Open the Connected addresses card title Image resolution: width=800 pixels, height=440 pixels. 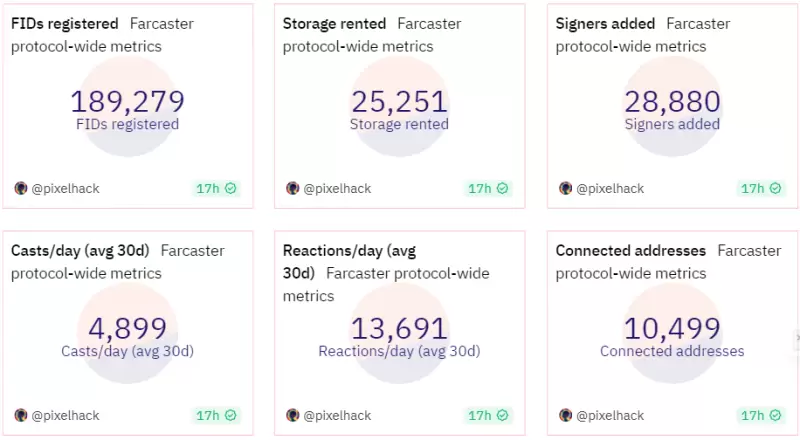pos(631,250)
